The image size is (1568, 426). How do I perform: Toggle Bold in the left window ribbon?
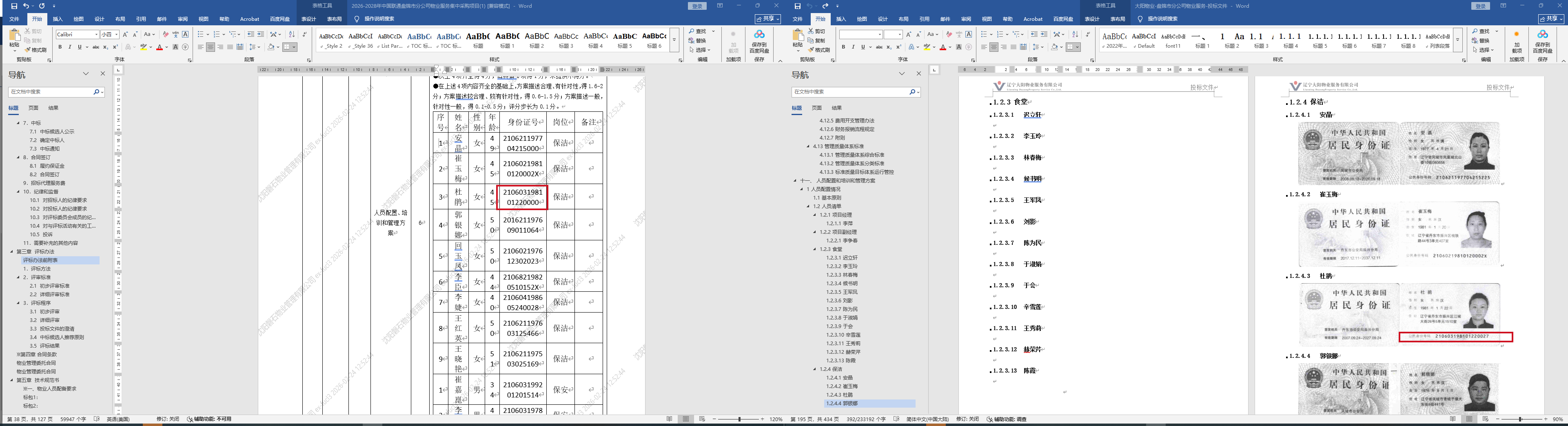[x=60, y=47]
